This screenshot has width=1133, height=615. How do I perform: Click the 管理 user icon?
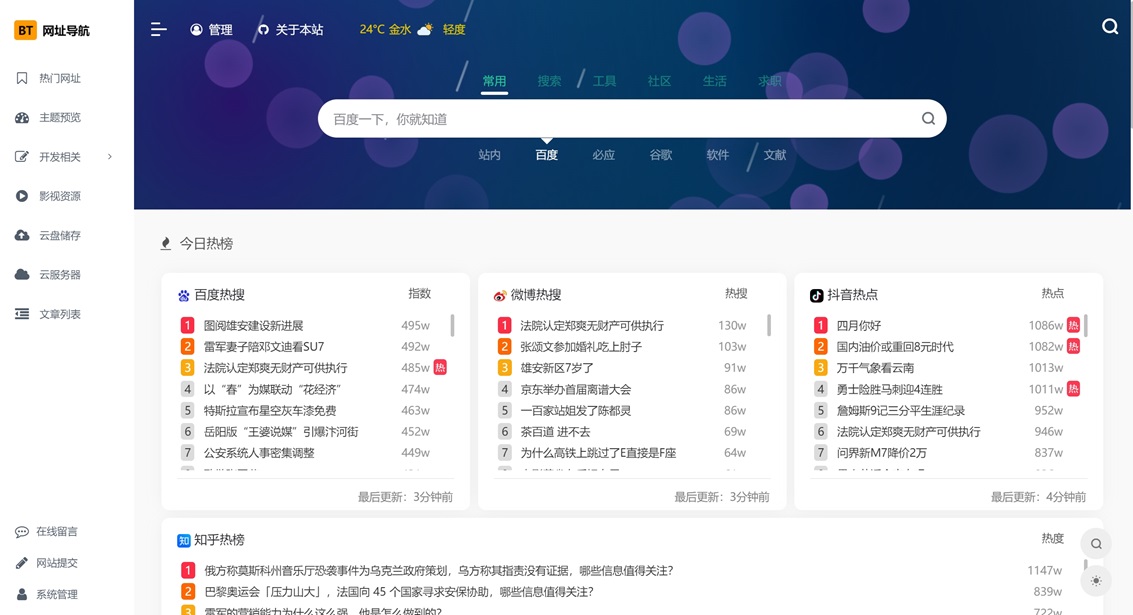click(196, 30)
